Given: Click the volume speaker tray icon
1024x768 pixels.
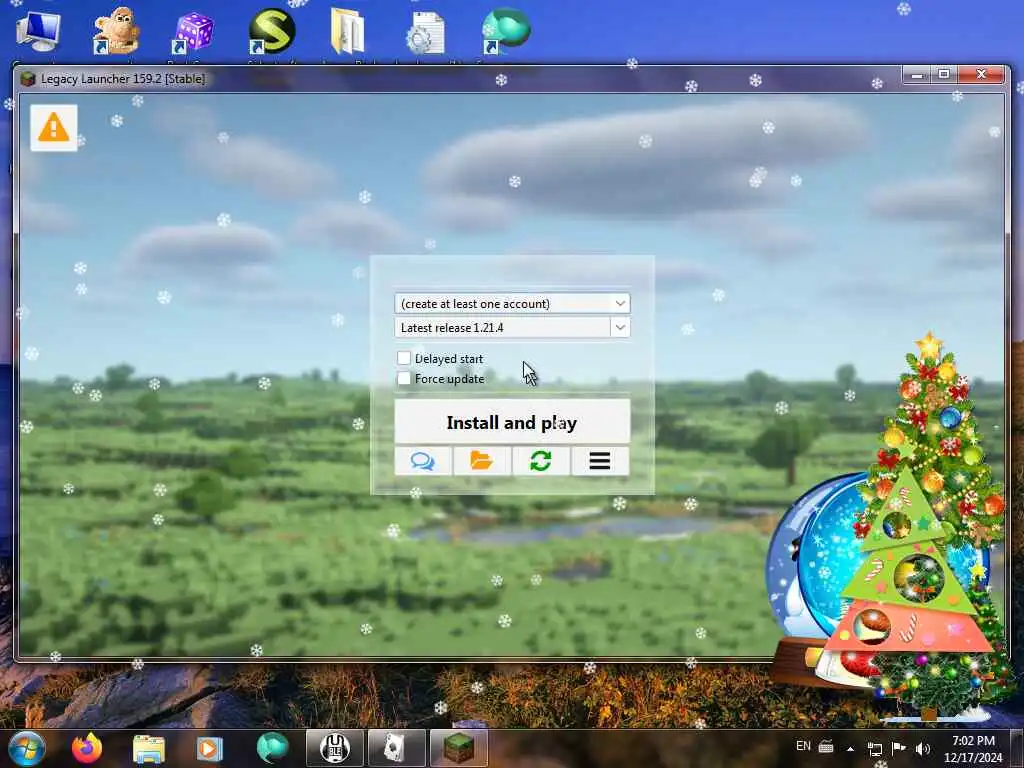Looking at the screenshot, I should point(922,748).
